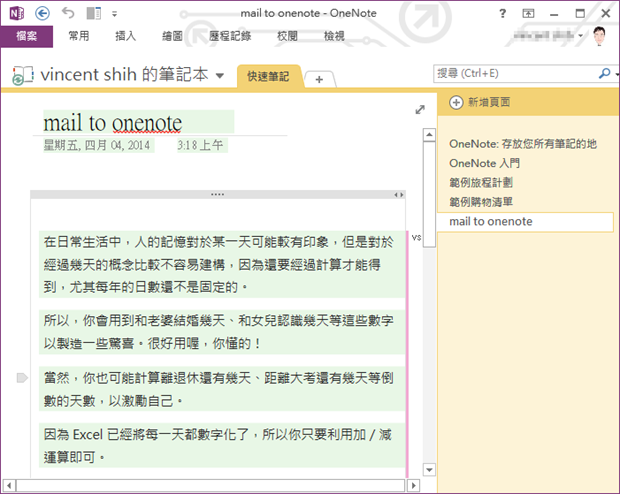620x494 pixels.
Task: Dock the window with the dock icon
Action: [x=94, y=13]
